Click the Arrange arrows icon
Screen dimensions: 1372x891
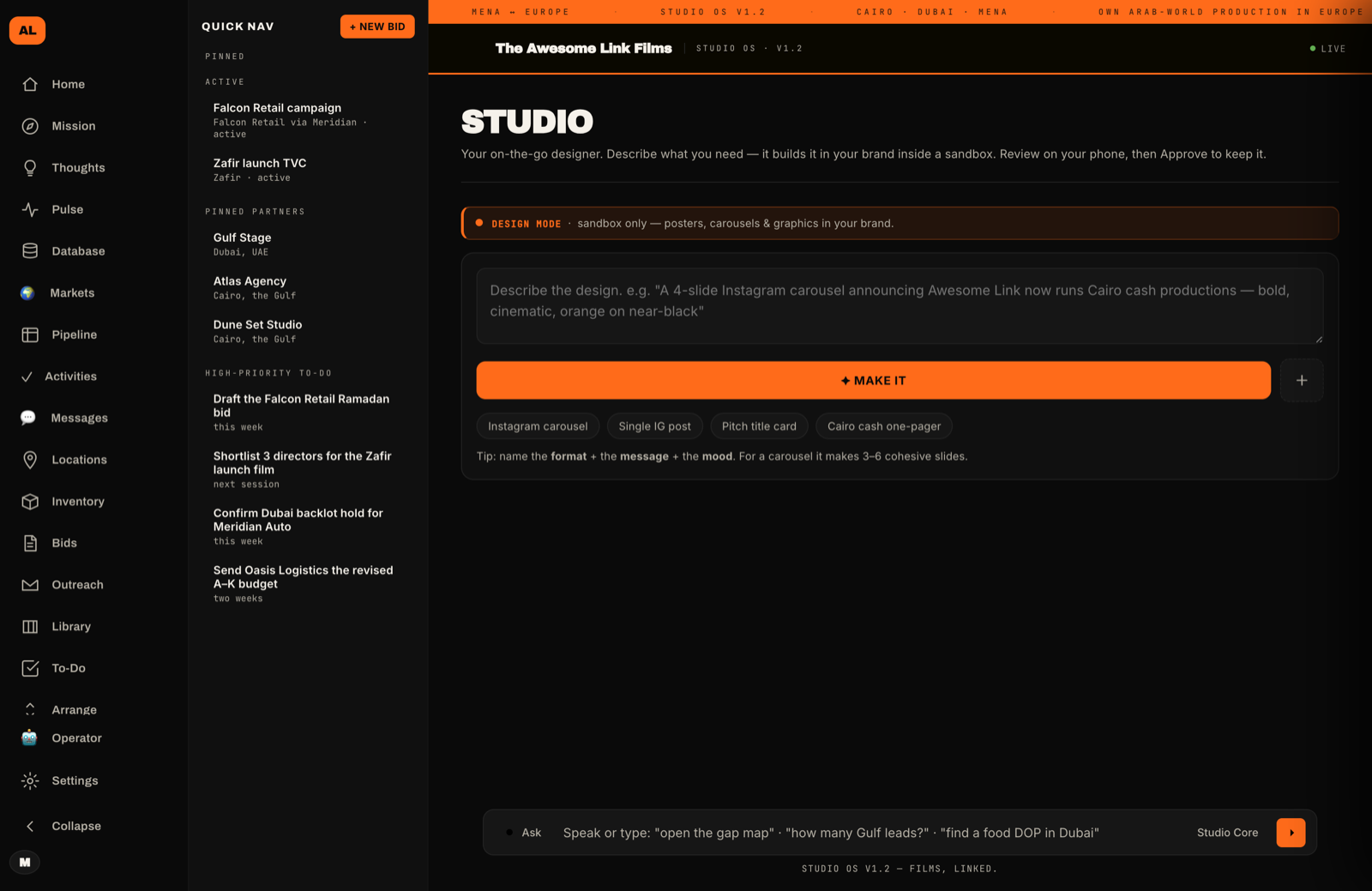click(x=30, y=710)
